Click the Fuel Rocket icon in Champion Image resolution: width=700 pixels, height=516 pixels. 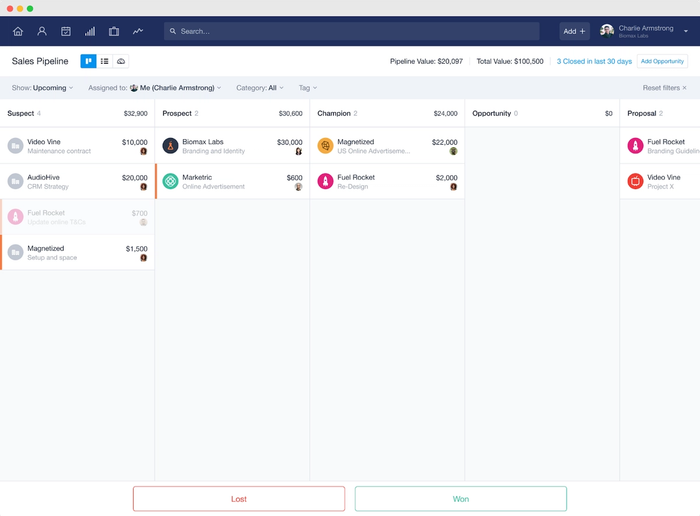coord(325,181)
